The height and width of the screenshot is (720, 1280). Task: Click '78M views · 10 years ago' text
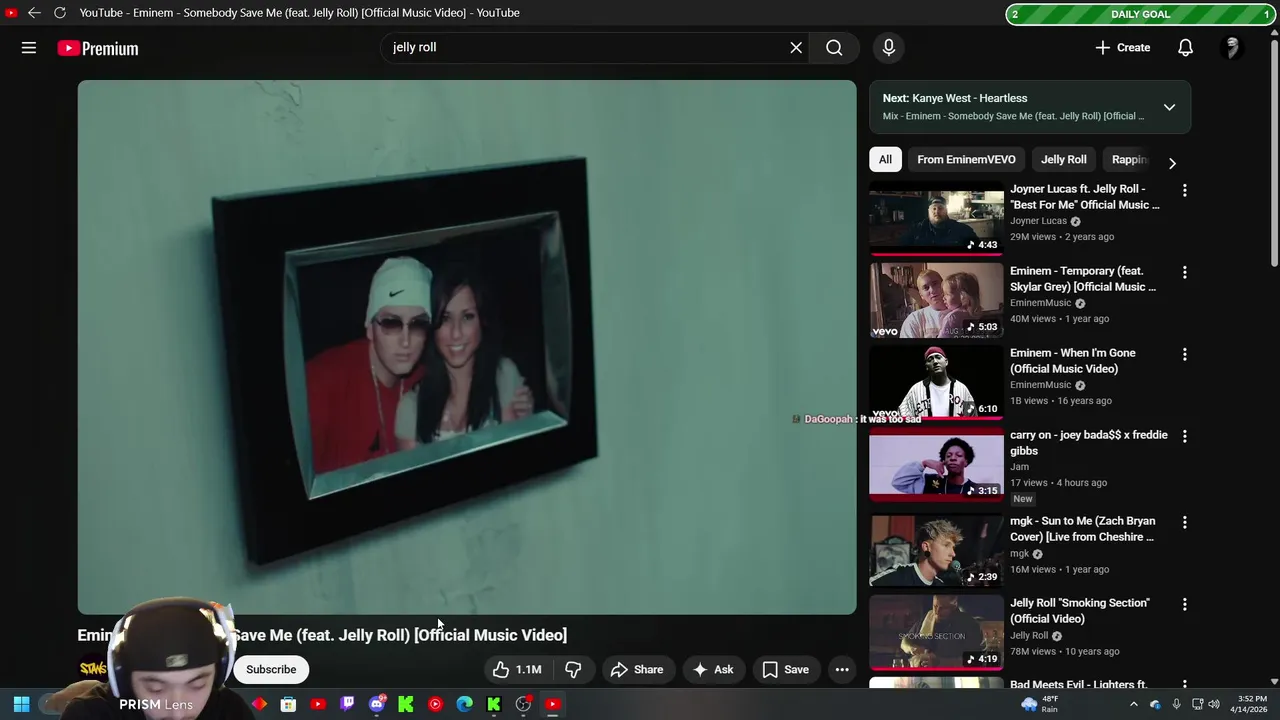tap(1064, 652)
